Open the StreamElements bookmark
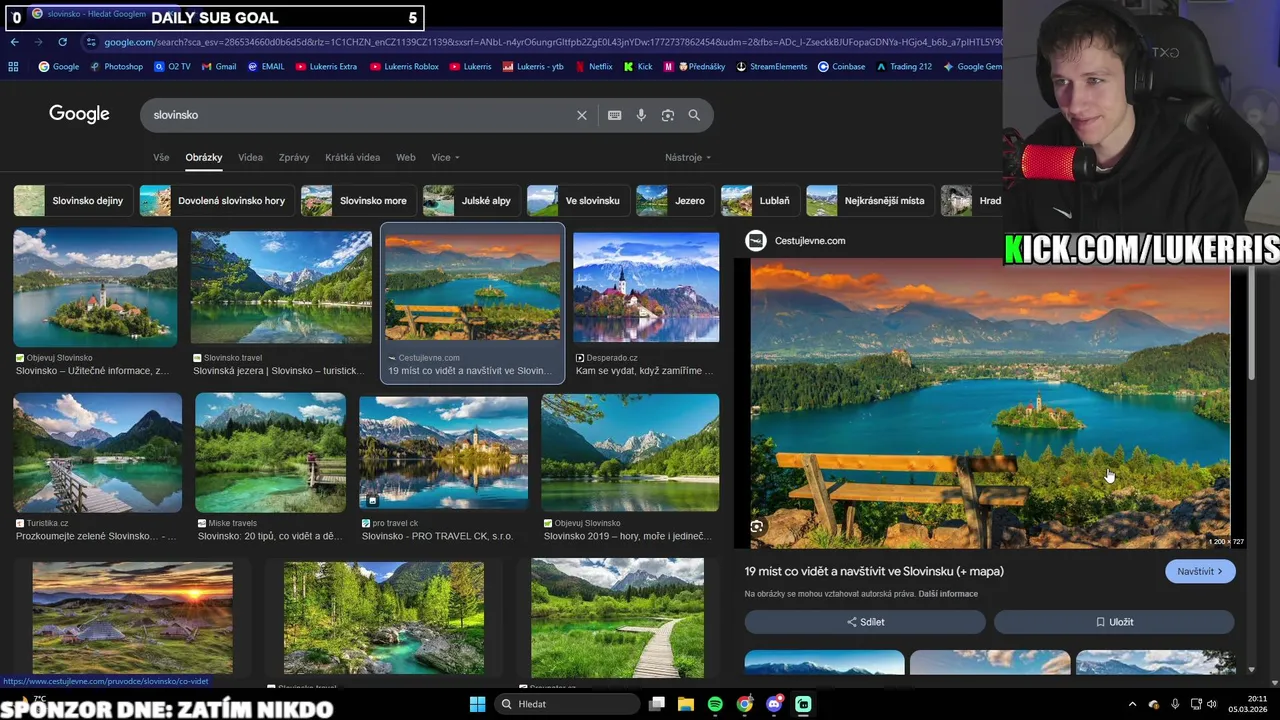The width and height of the screenshot is (1280, 720). (x=771, y=67)
